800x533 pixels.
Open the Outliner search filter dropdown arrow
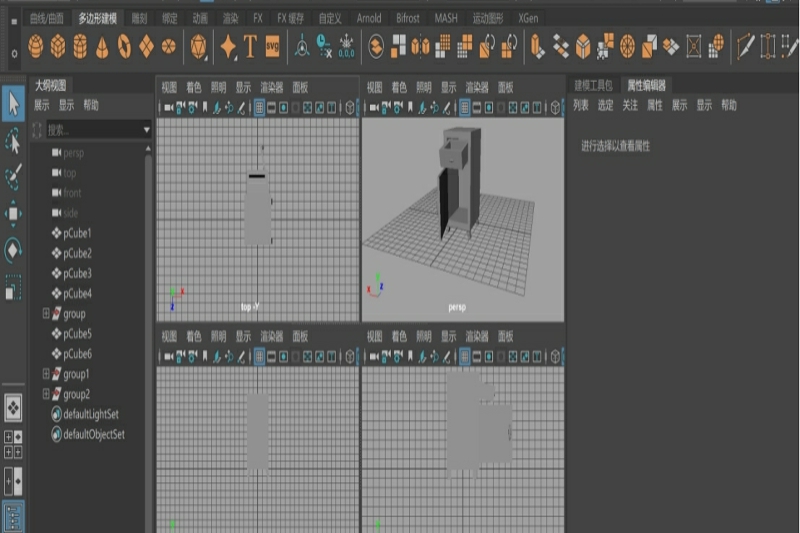(147, 130)
